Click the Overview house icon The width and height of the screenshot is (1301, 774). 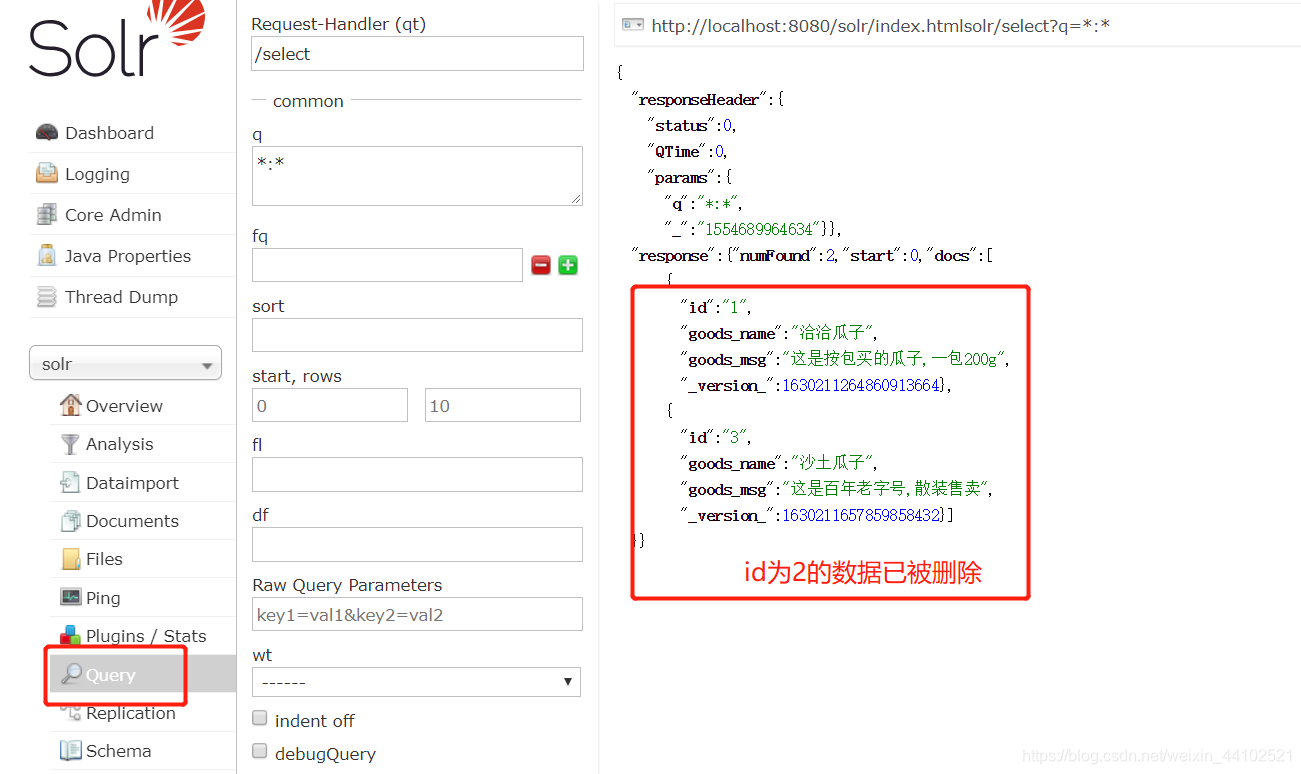[x=71, y=405]
